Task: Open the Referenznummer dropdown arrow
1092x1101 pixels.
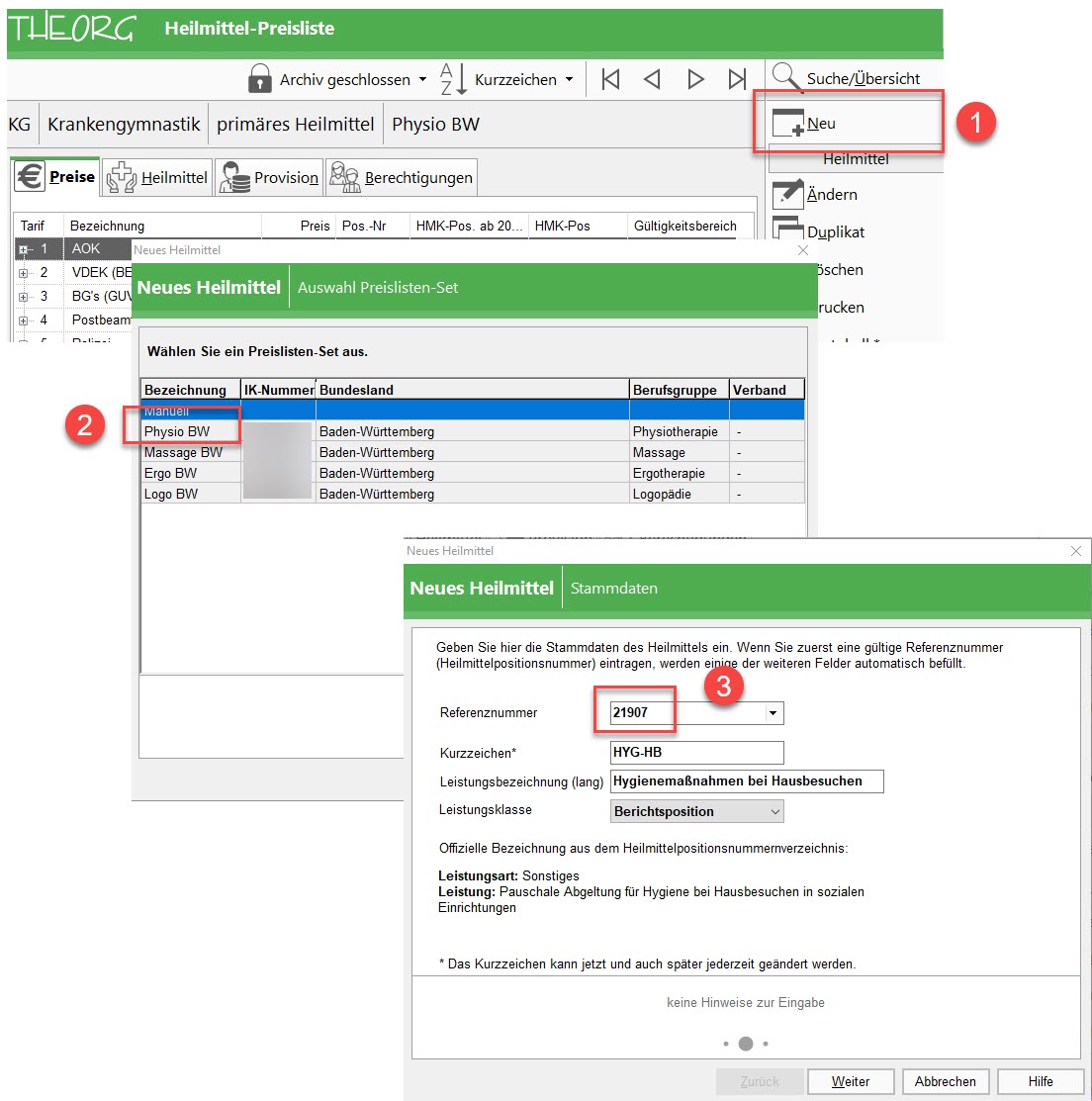Action: coord(773,712)
